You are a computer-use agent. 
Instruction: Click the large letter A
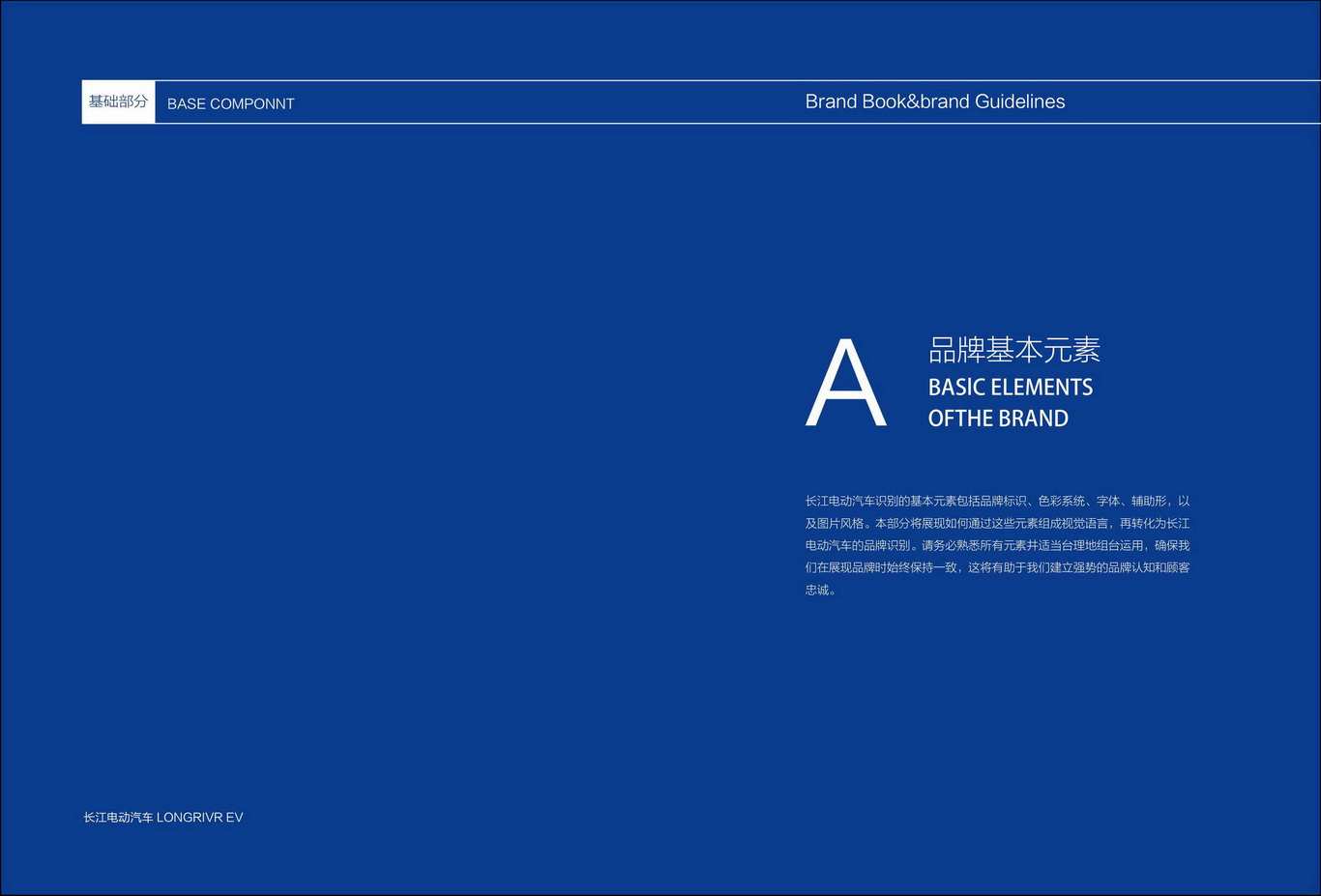coord(846,383)
